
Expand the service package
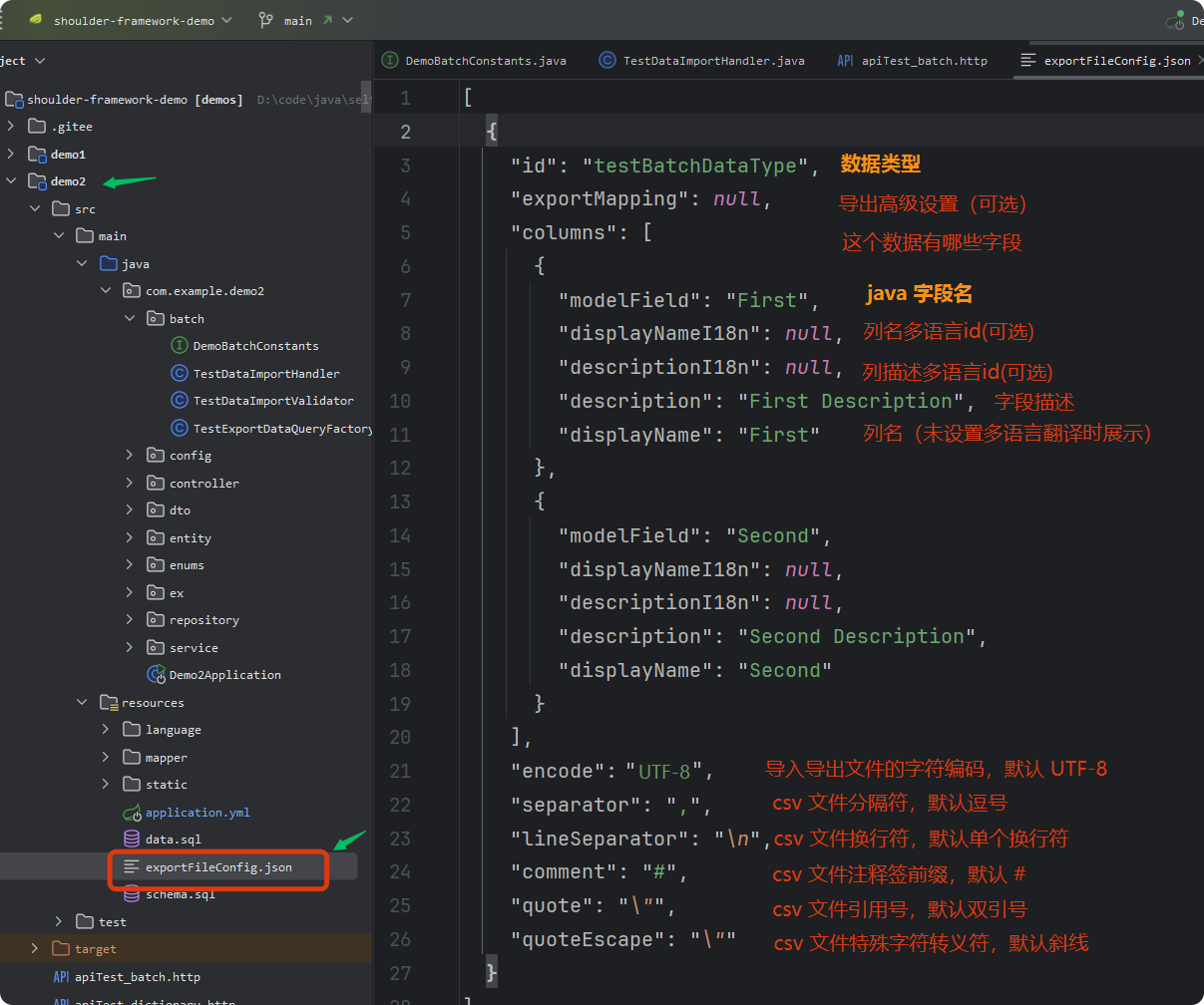130,648
